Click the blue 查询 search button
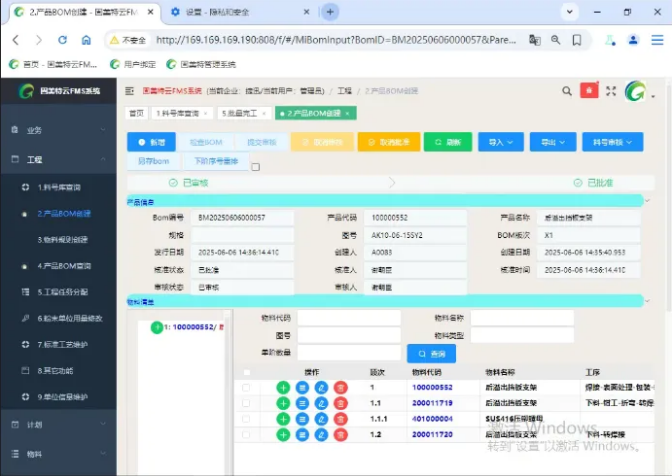Image resolution: width=672 pixels, height=476 pixels. (x=431, y=353)
